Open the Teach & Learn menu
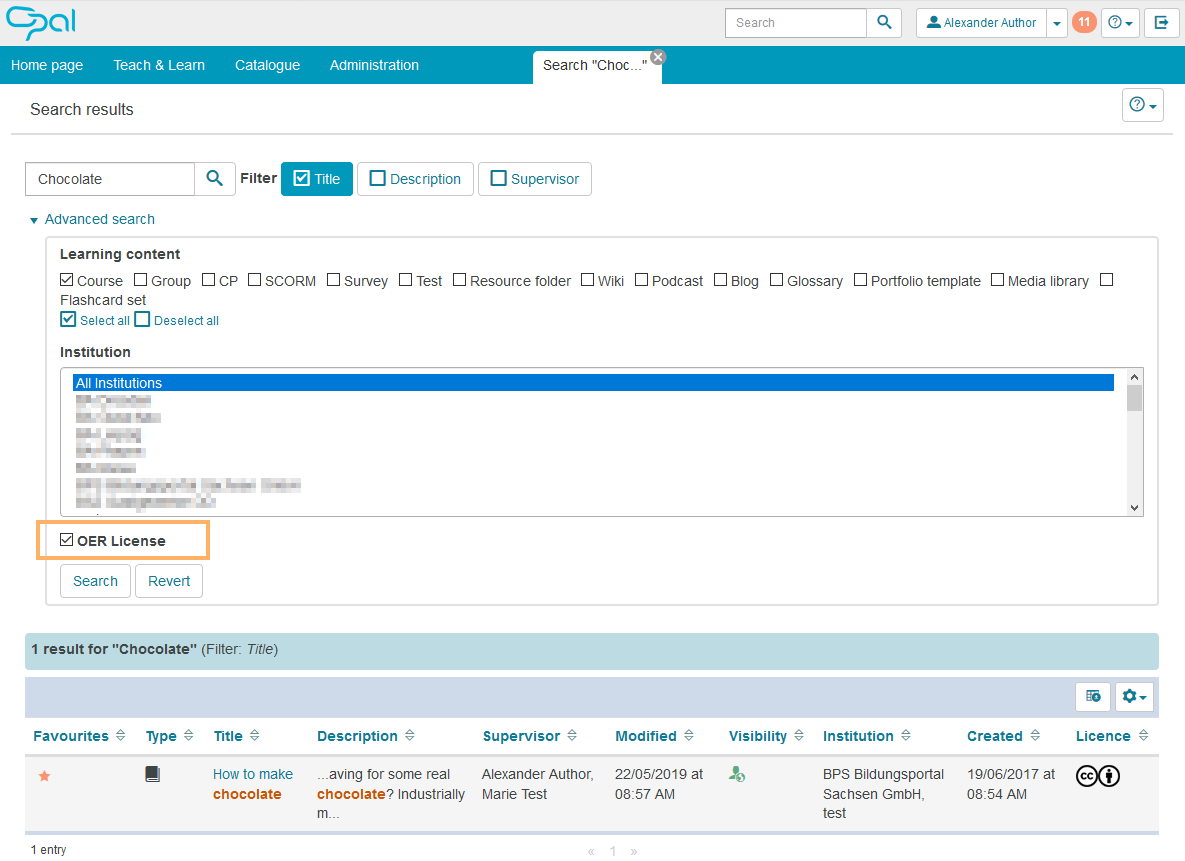Viewport: 1185px width, 861px height. pyautogui.click(x=159, y=65)
